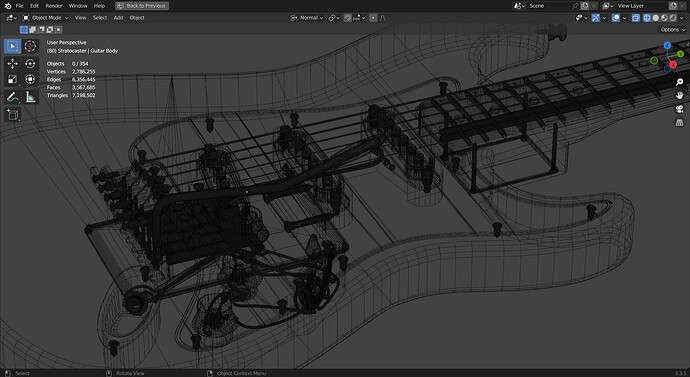The image size is (690, 377).
Task: Open the Help menu
Action: [x=99, y=6]
